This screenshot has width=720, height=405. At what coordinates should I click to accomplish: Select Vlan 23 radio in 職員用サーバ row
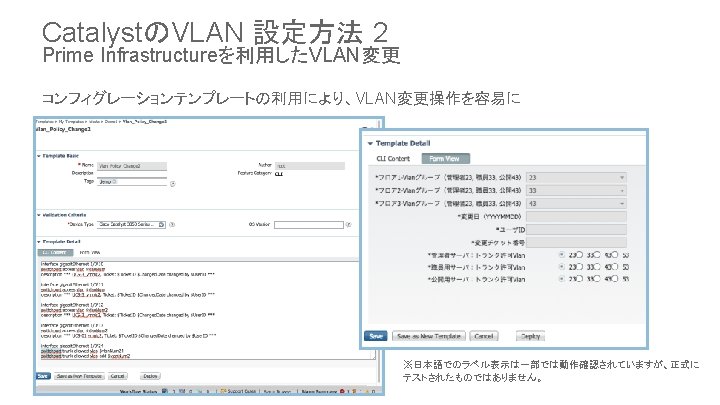click(562, 266)
